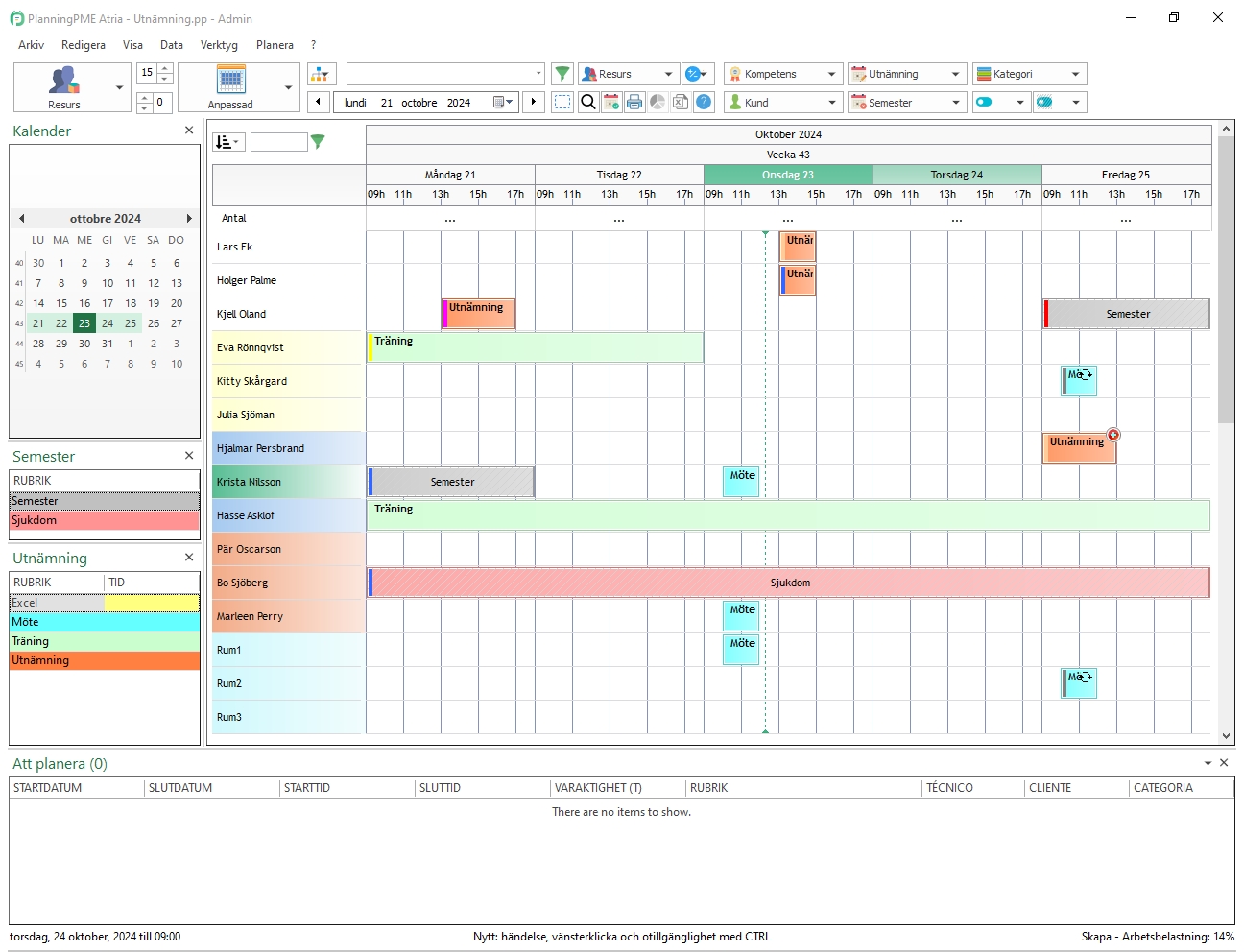Click the calendar validation icon
The height and width of the screenshot is (952, 1244).
click(611, 102)
